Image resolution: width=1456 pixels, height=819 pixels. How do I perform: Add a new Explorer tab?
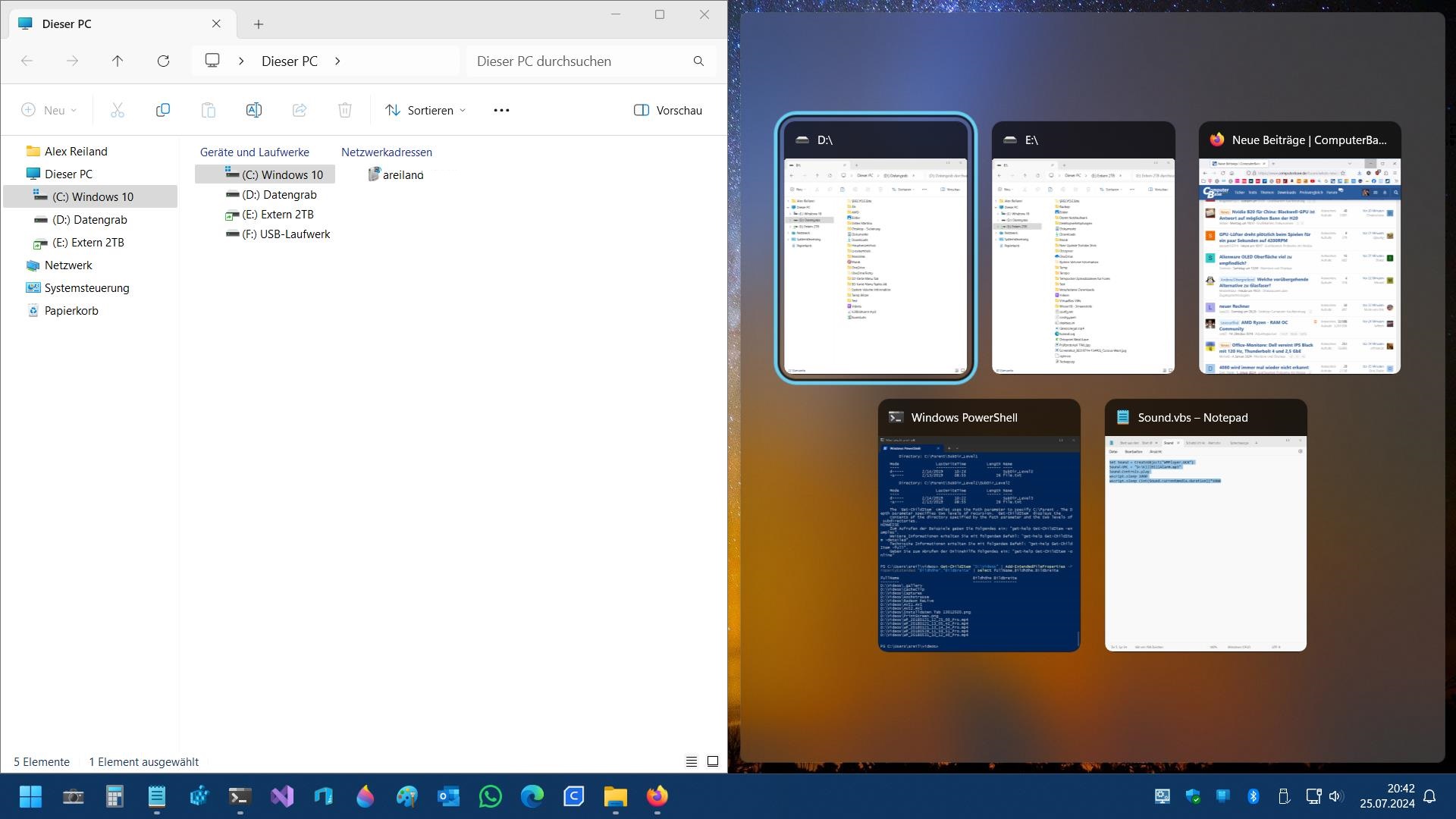(259, 24)
